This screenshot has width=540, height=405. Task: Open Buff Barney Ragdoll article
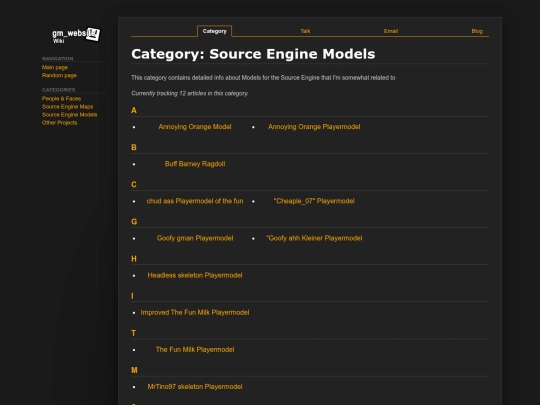click(x=195, y=164)
